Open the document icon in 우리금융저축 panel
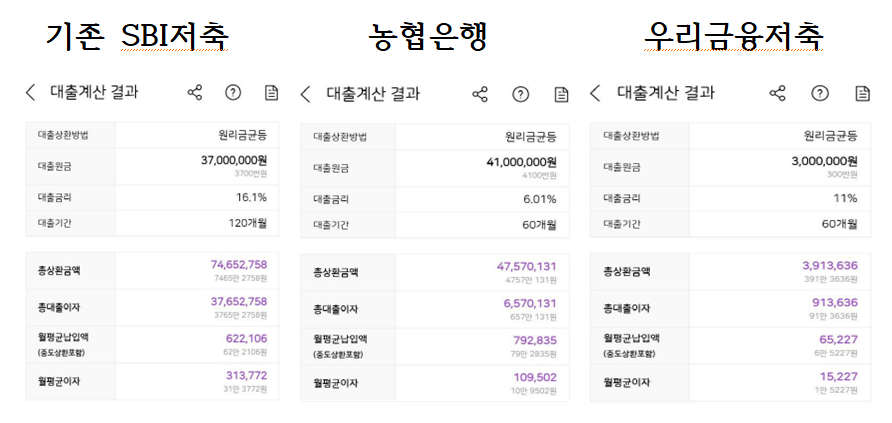Viewport: 892px width, 423px height. [x=861, y=93]
